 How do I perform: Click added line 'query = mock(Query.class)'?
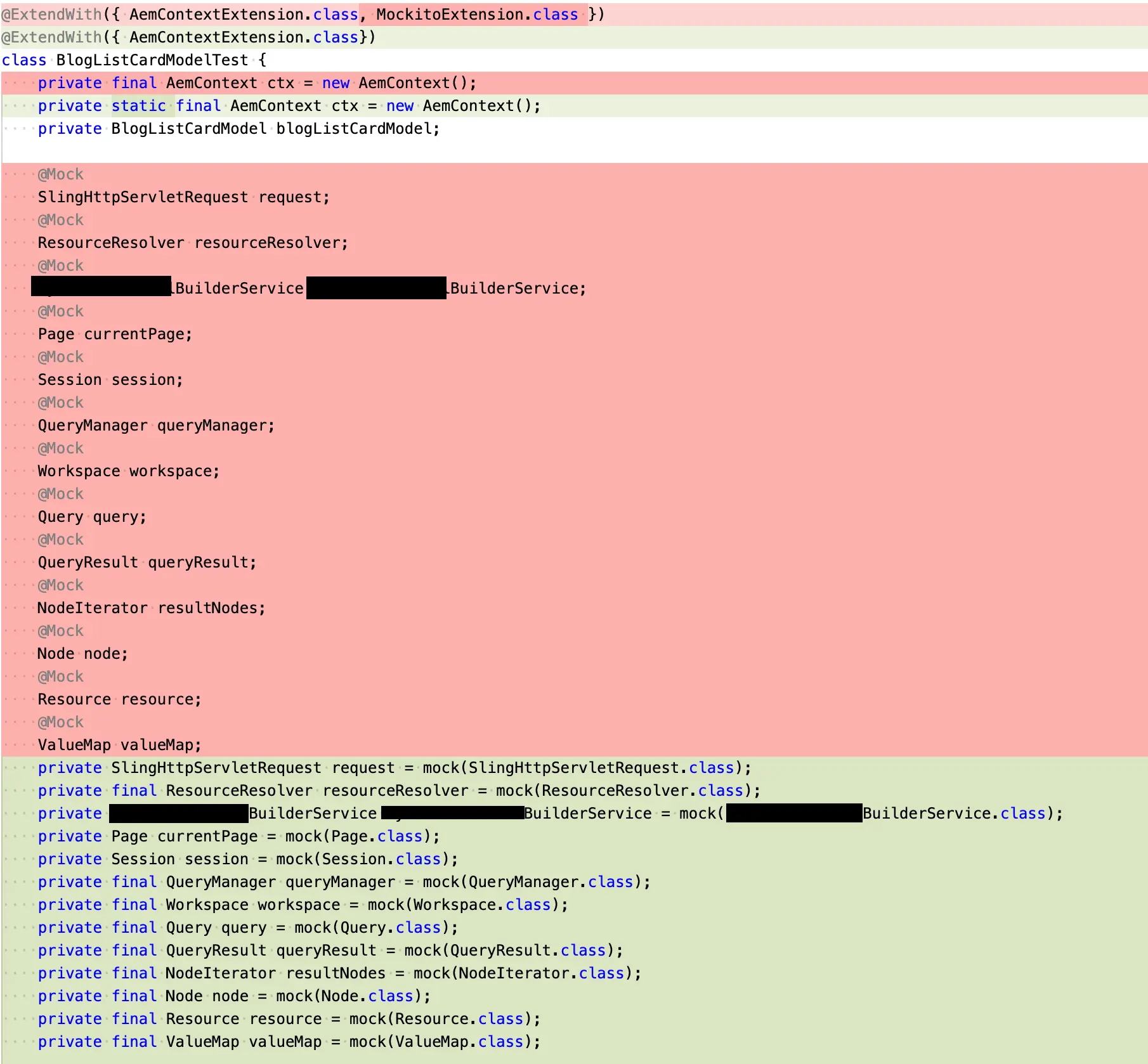tap(574, 927)
